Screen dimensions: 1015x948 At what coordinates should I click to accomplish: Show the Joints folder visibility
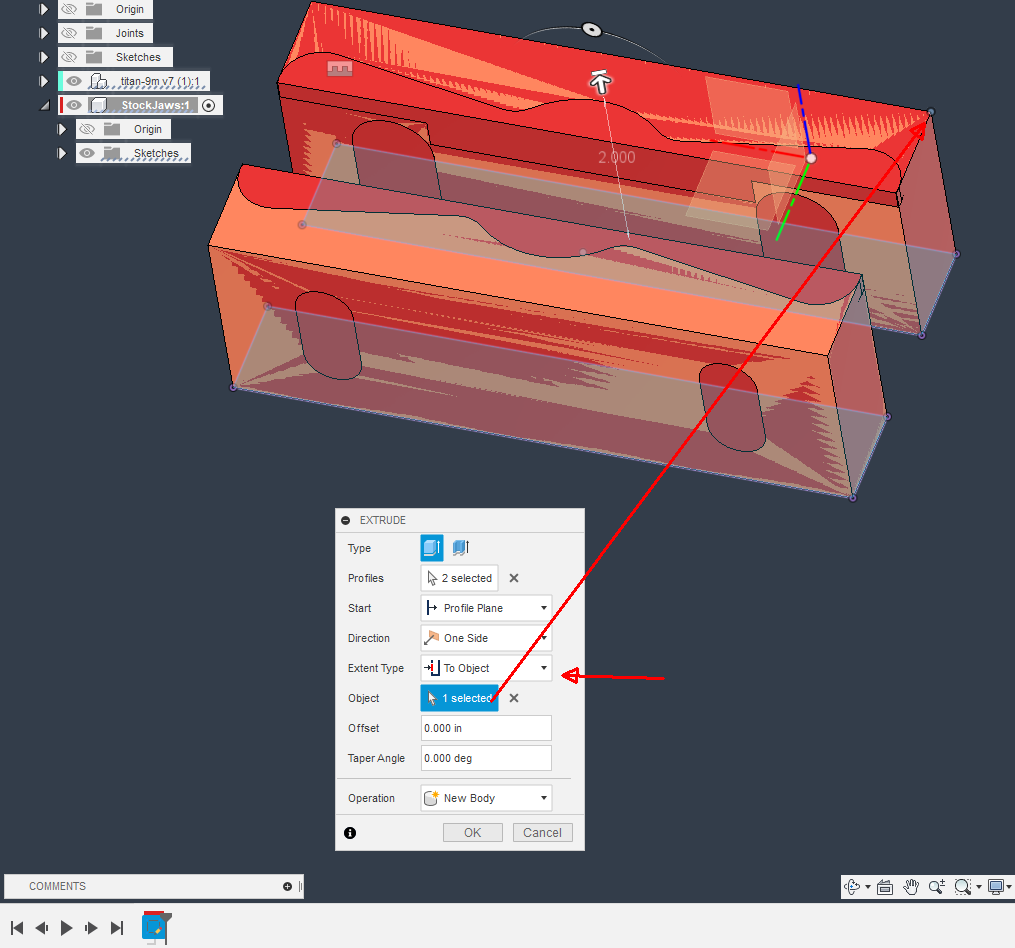(70, 32)
